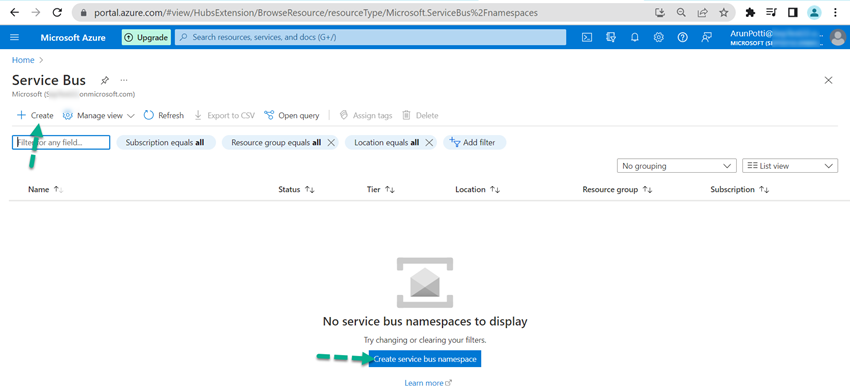Image resolution: width=850 pixels, height=391 pixels.
Task: Expand the Manage view dropdown
Action: 99,116
